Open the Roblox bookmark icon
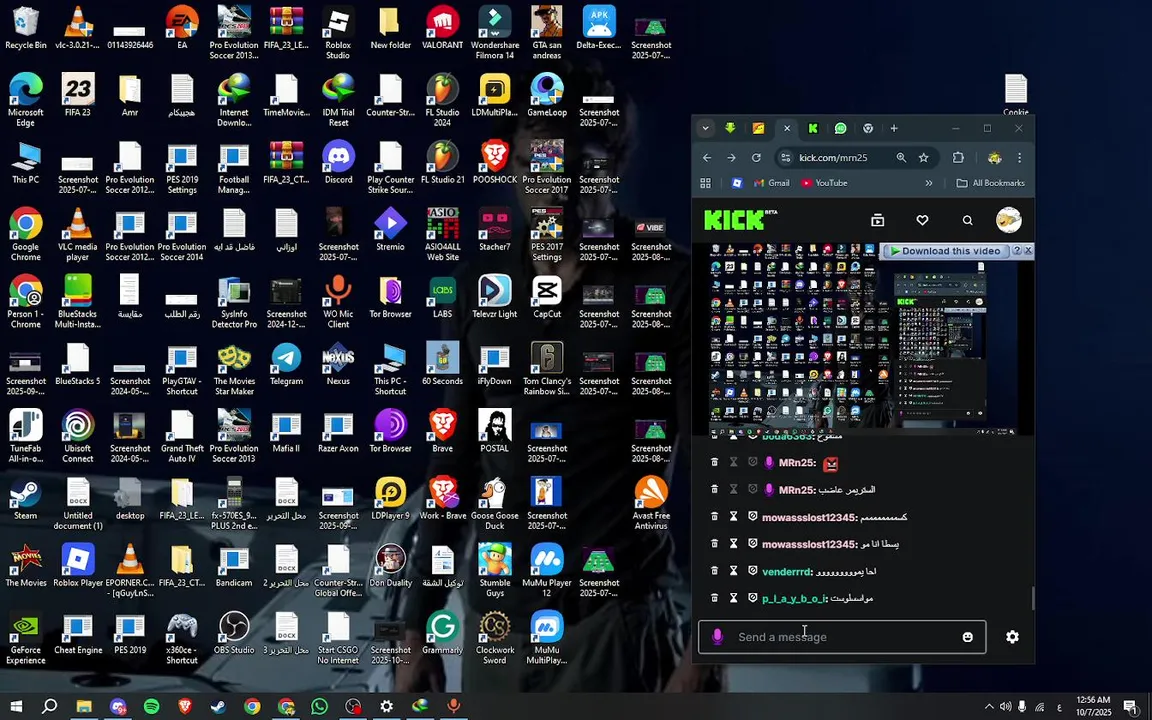 pos(737,184)
